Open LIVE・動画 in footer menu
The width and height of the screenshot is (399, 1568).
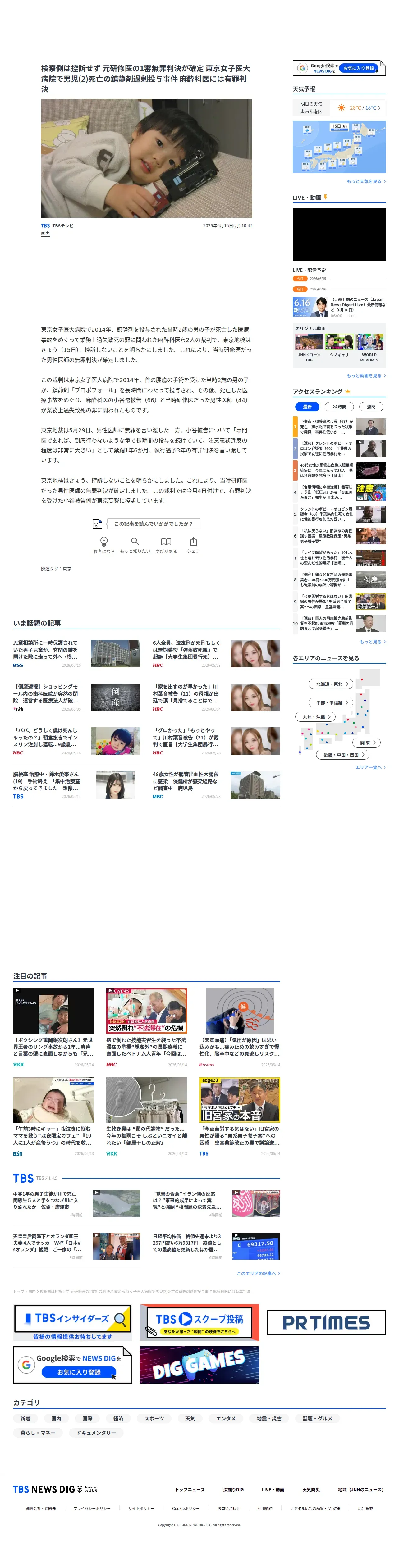tap(273, 1489)
